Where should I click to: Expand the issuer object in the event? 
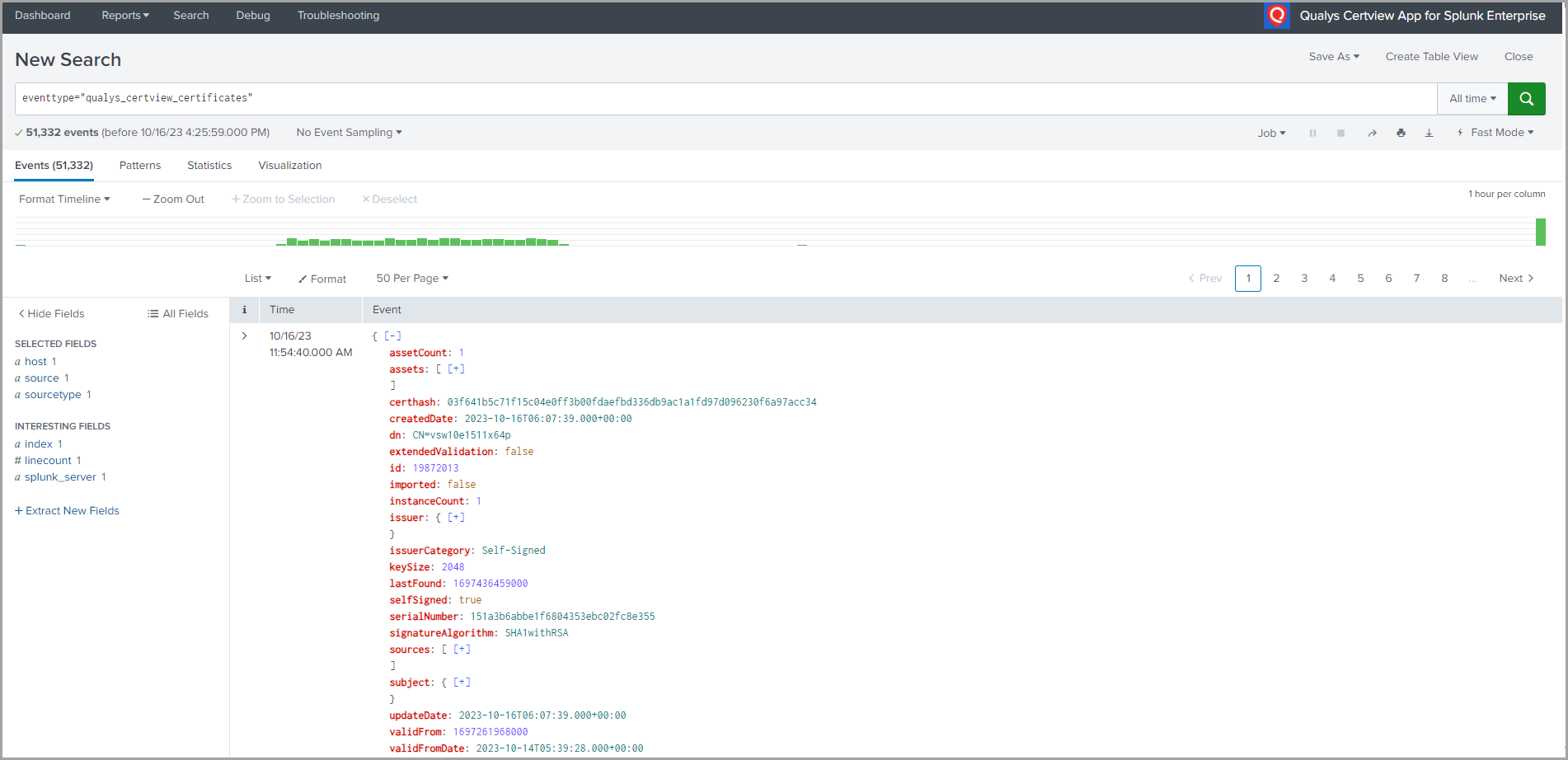(x=455, y=517)
